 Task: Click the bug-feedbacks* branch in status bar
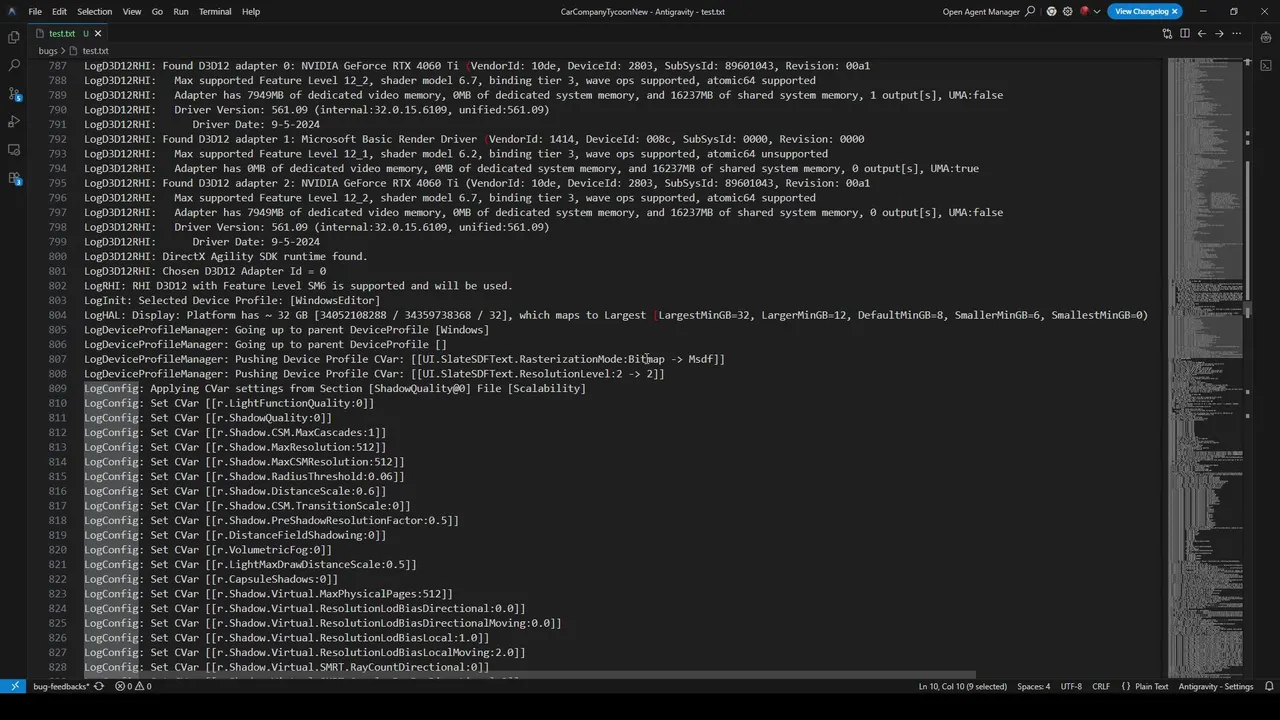coord(61,686)
